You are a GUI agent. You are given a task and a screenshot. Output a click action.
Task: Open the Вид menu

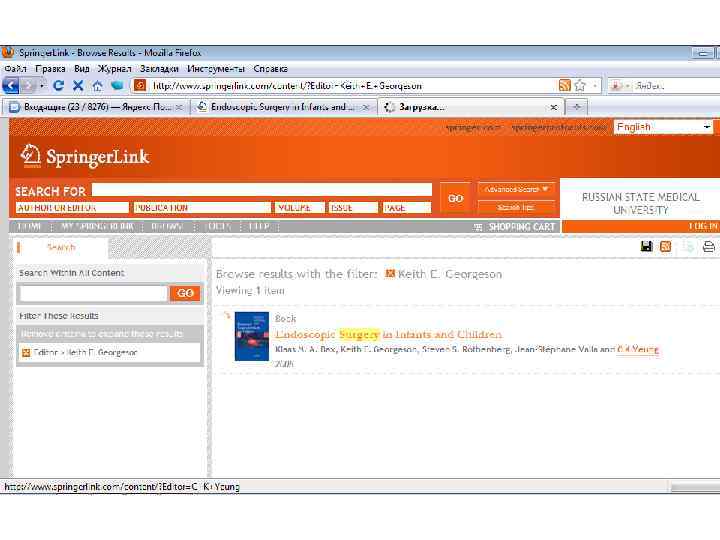coord(82,69)
